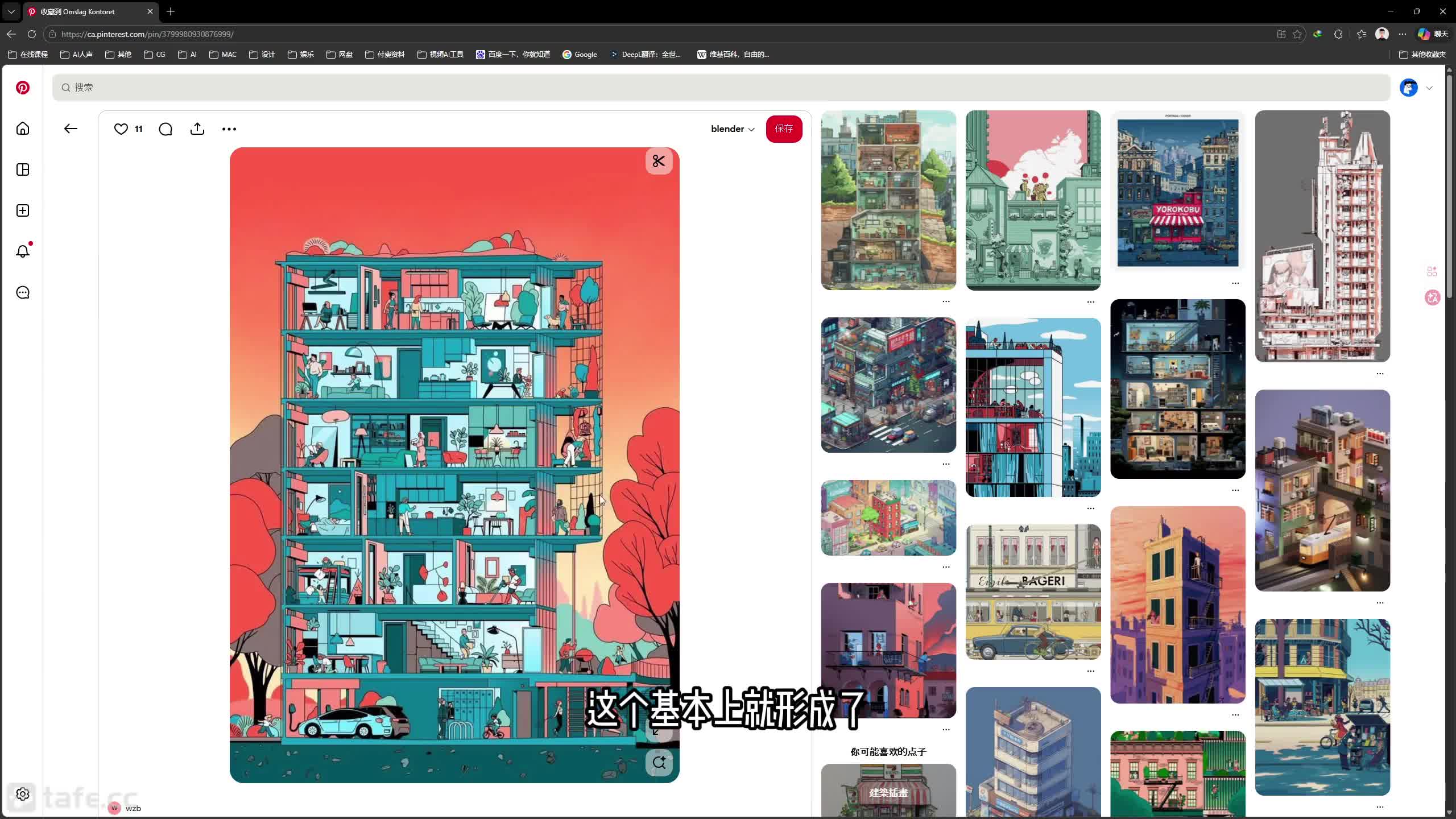Click the 搜索 search input field
The image size is (1456, 819).
pyautogui.click(x=721, y=87)
